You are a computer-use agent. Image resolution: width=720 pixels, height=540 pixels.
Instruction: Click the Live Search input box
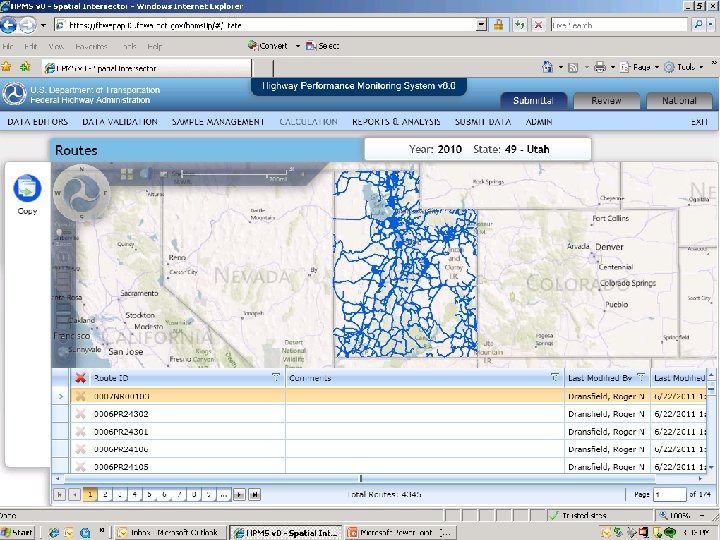pyautogui.click(x=619, y=25)
